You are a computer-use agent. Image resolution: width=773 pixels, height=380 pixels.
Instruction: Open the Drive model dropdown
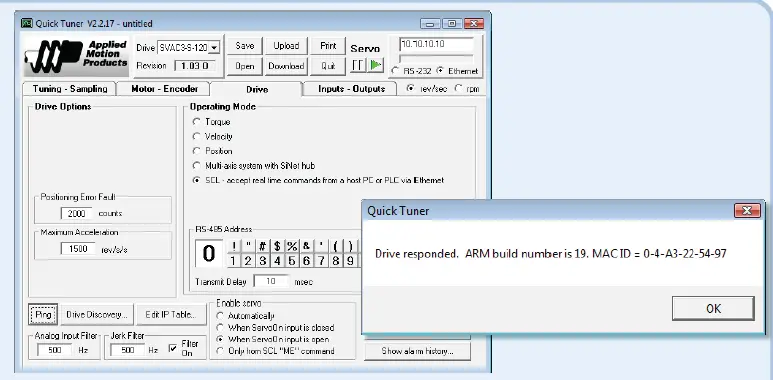214,48
